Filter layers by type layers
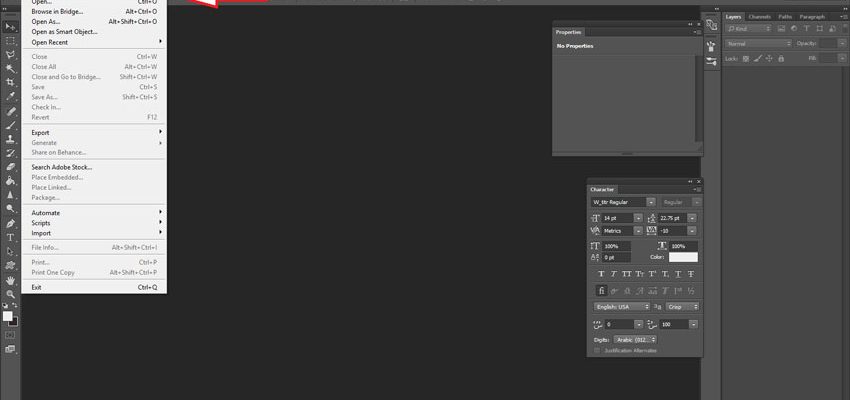Image resolution: width=850 pixels, height=400 pixels. [x=807, y=29]
